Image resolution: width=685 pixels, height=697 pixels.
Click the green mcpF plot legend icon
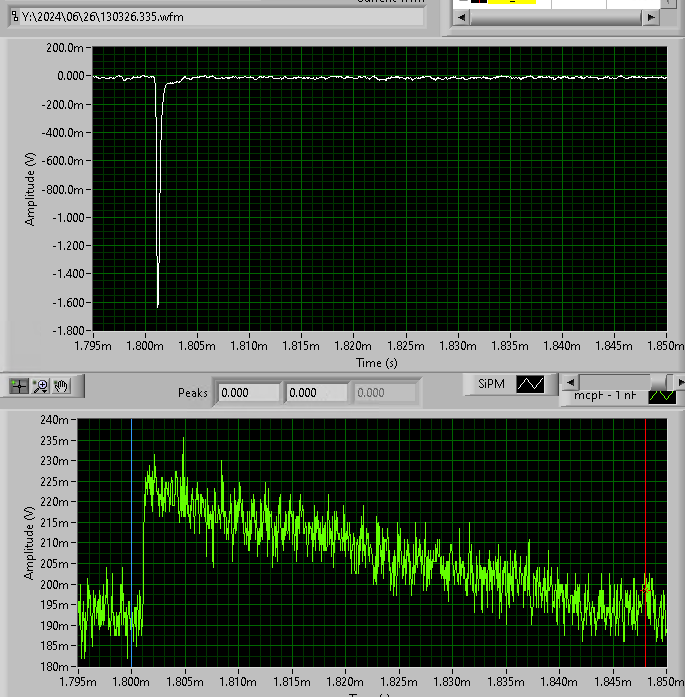(661, 396)
